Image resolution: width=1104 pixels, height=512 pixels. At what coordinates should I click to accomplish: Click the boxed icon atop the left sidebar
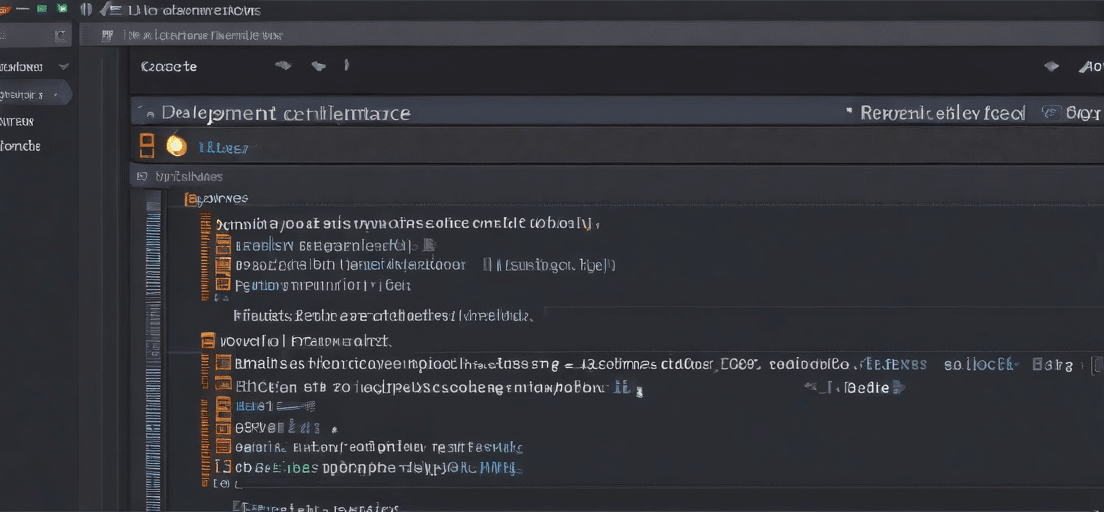pyautogui.click(x=61, y=35)
